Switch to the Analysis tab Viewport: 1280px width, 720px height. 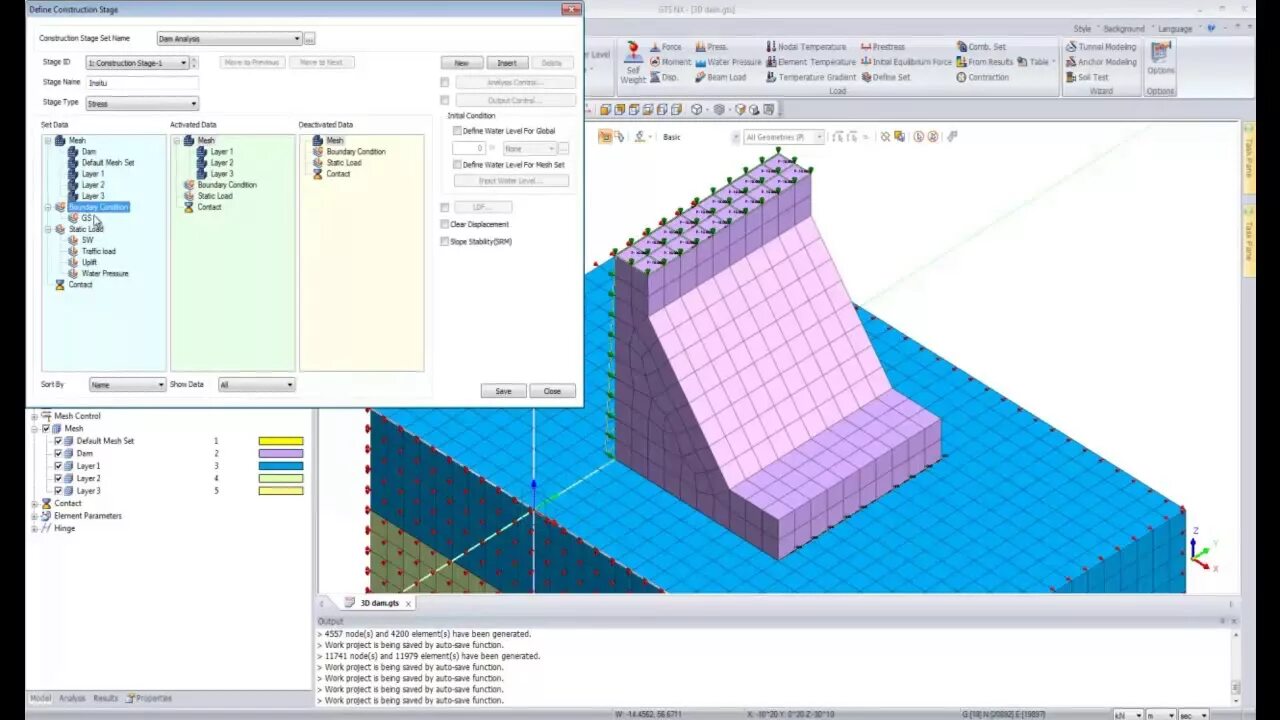pyautogui.click(x=72, y=698)
